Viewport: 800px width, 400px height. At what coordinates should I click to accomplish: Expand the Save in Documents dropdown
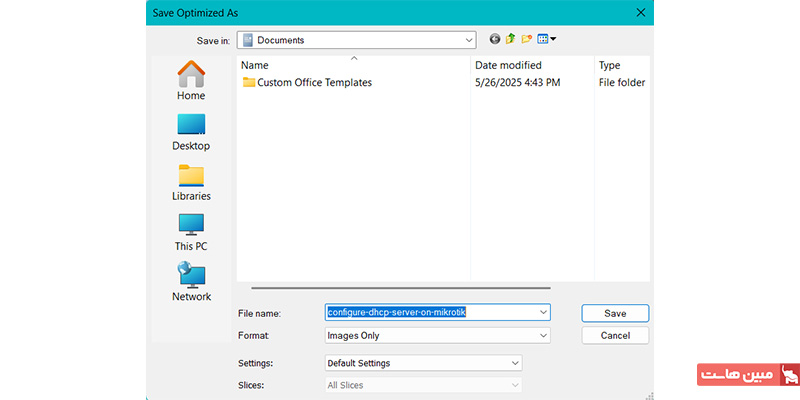468,40
